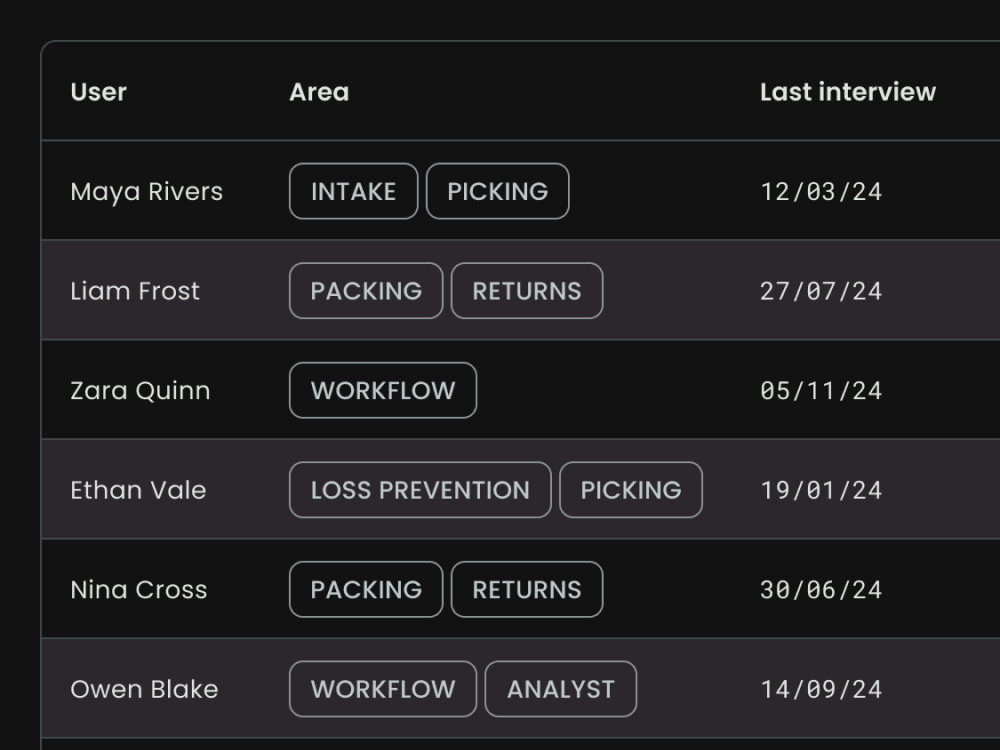Sort by the User column header
The width and height of the screenshot is (1000, 750).
[99, 92]
